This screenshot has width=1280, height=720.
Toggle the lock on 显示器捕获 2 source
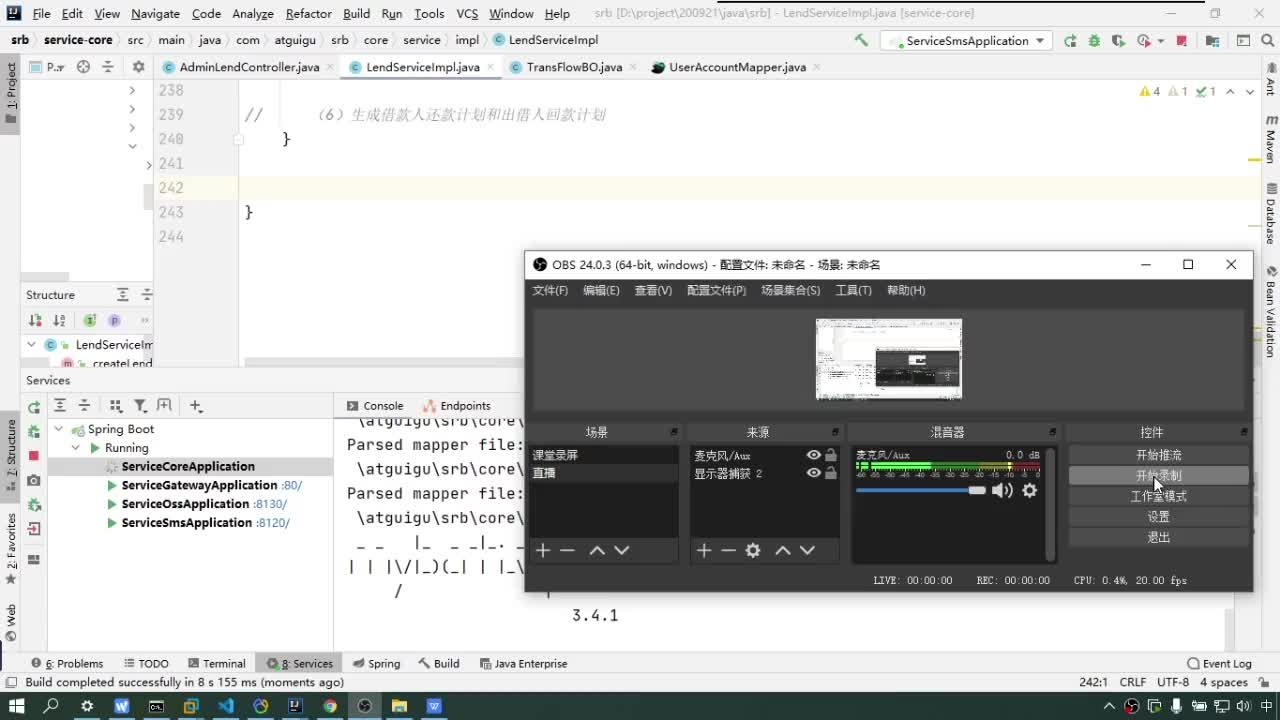point(831,473)
